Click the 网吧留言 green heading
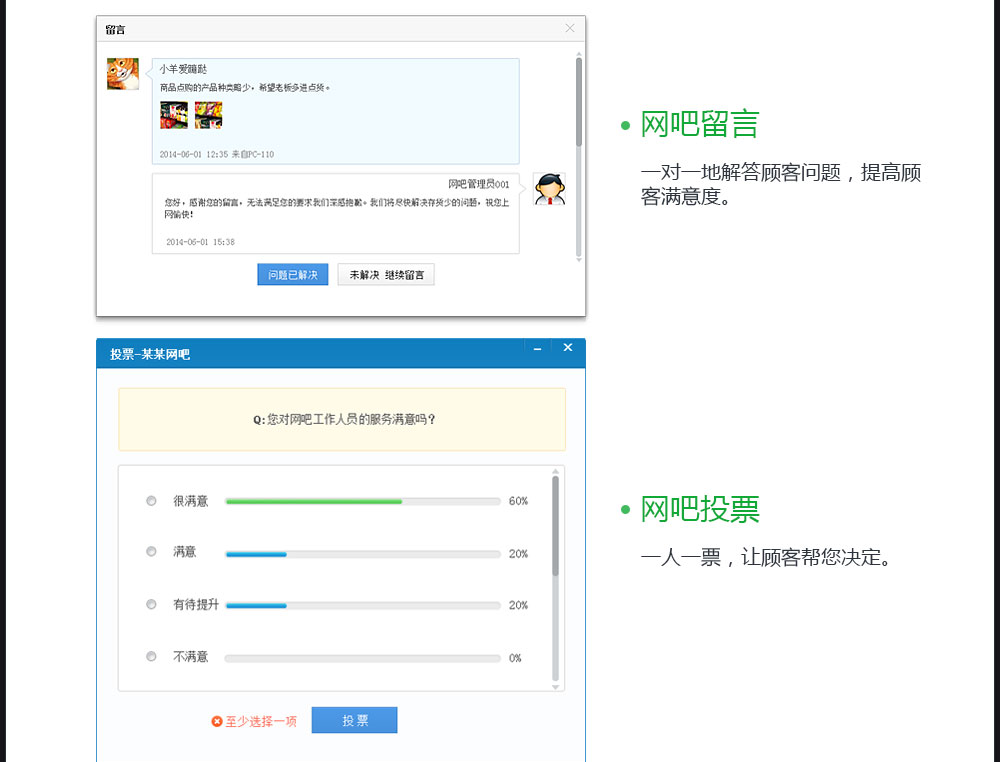This screenshot has width=1000, height=762. 700,124
